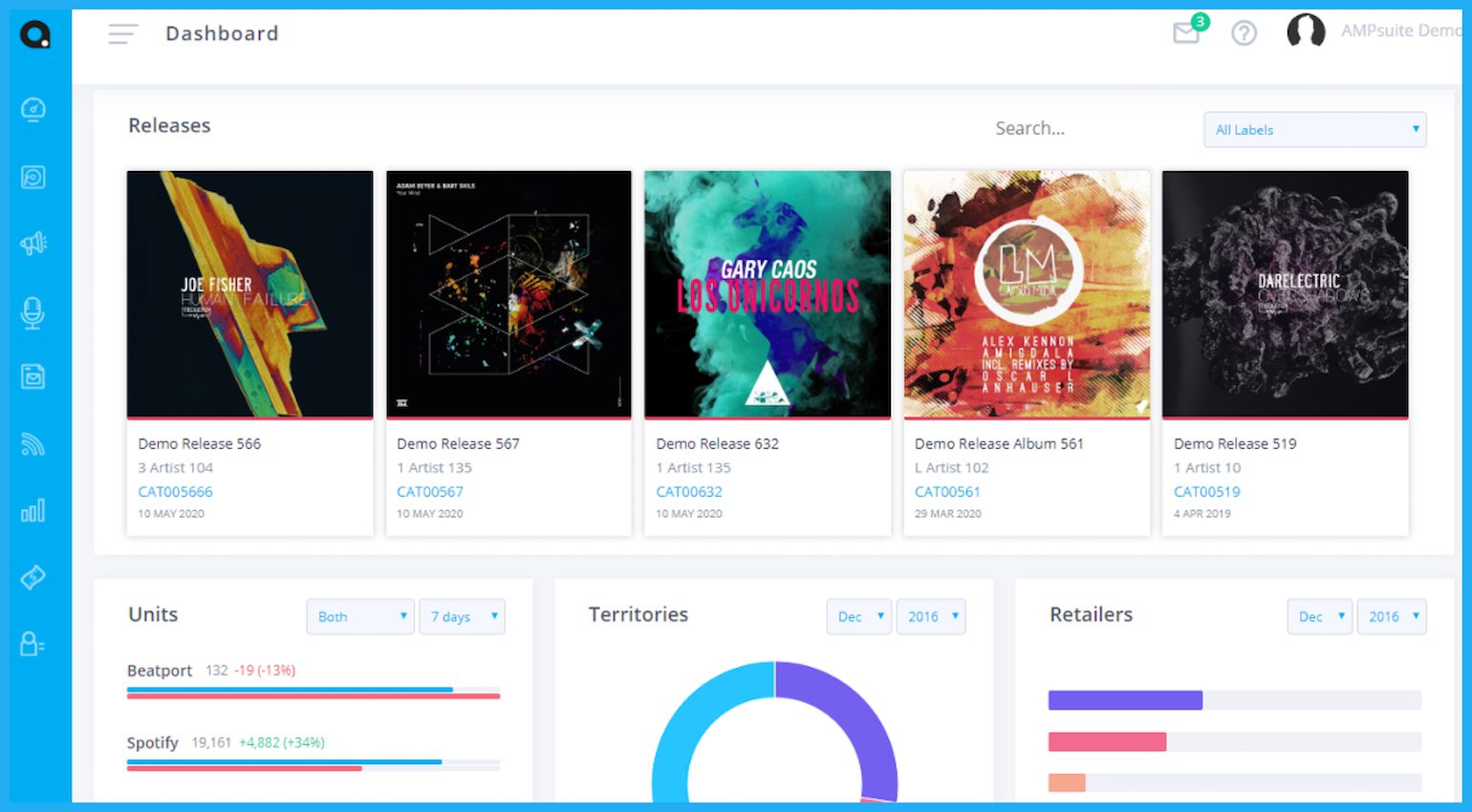Viewport: 1472px width, 812px height.
Task: Open the releases disc icon in sidebar
Action: click(33, 177)
